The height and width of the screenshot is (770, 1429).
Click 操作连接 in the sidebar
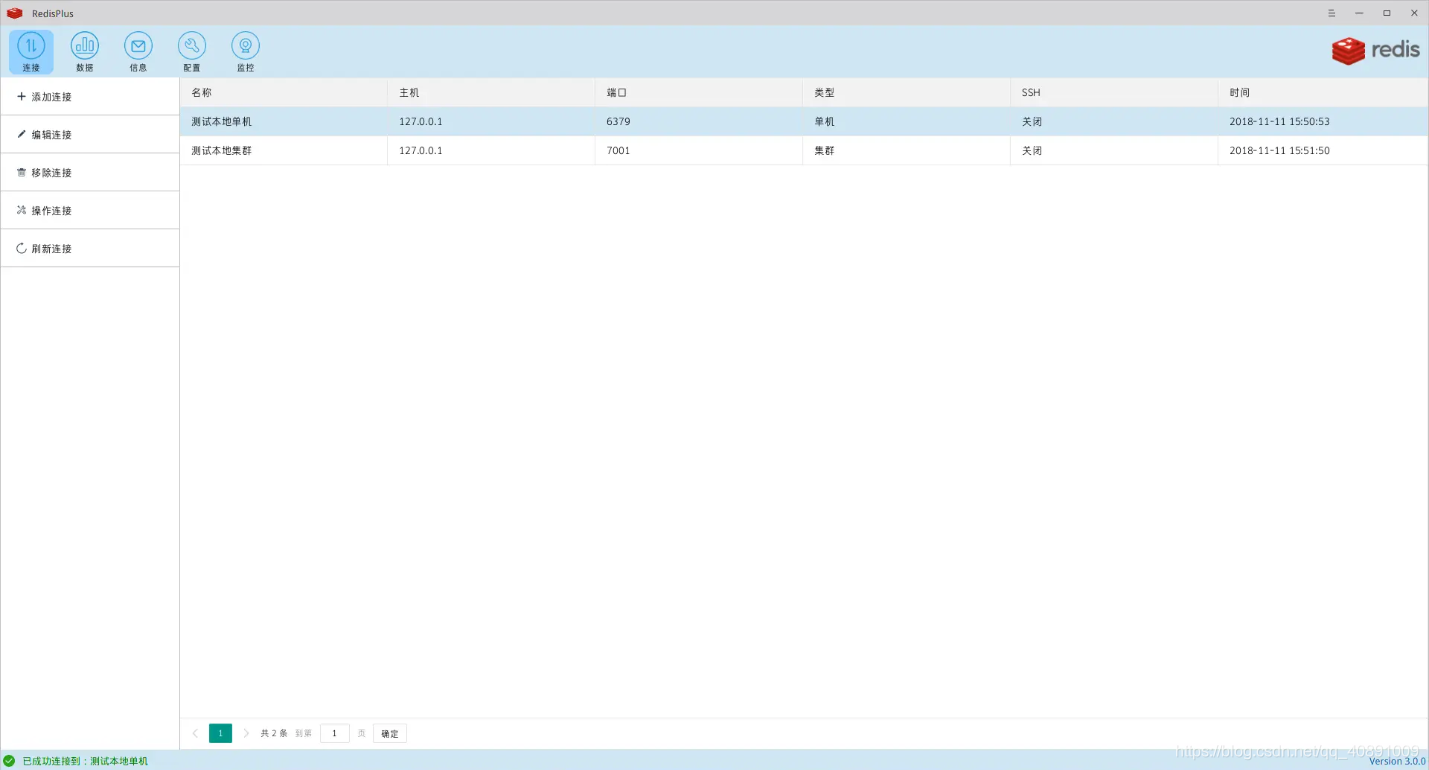pyautogui.click(x=90, y=211)
